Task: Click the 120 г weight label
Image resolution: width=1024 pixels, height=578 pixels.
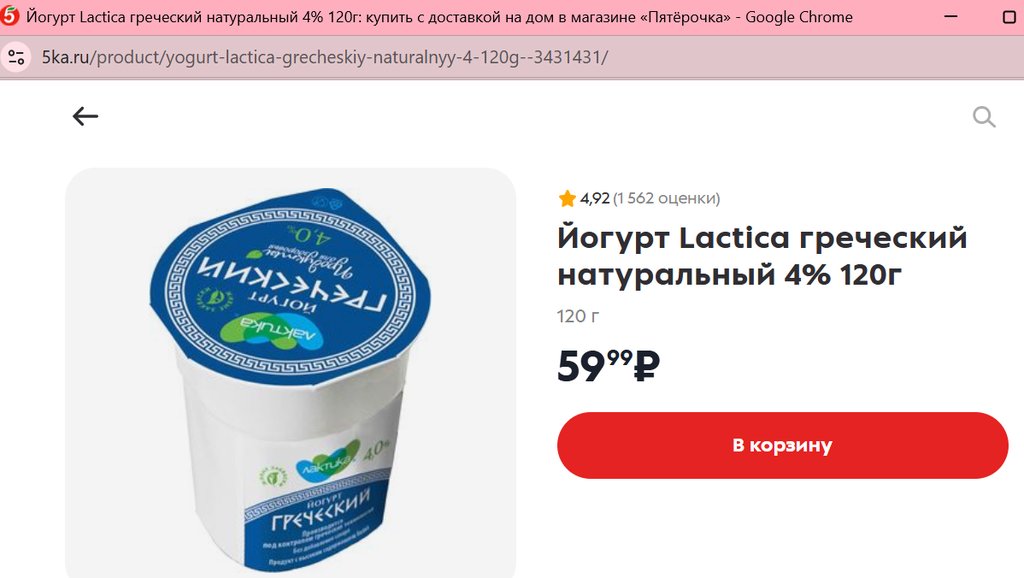Action: 578,316
